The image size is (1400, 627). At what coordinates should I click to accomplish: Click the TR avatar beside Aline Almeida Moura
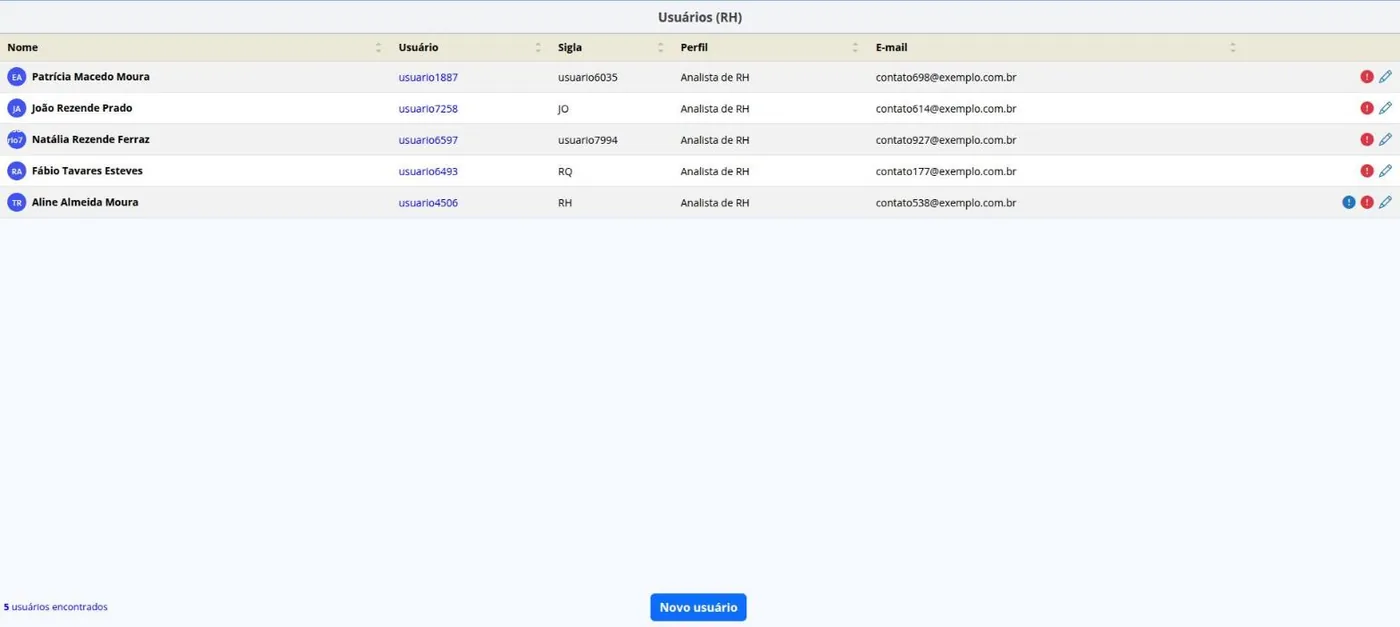(16, 202)
